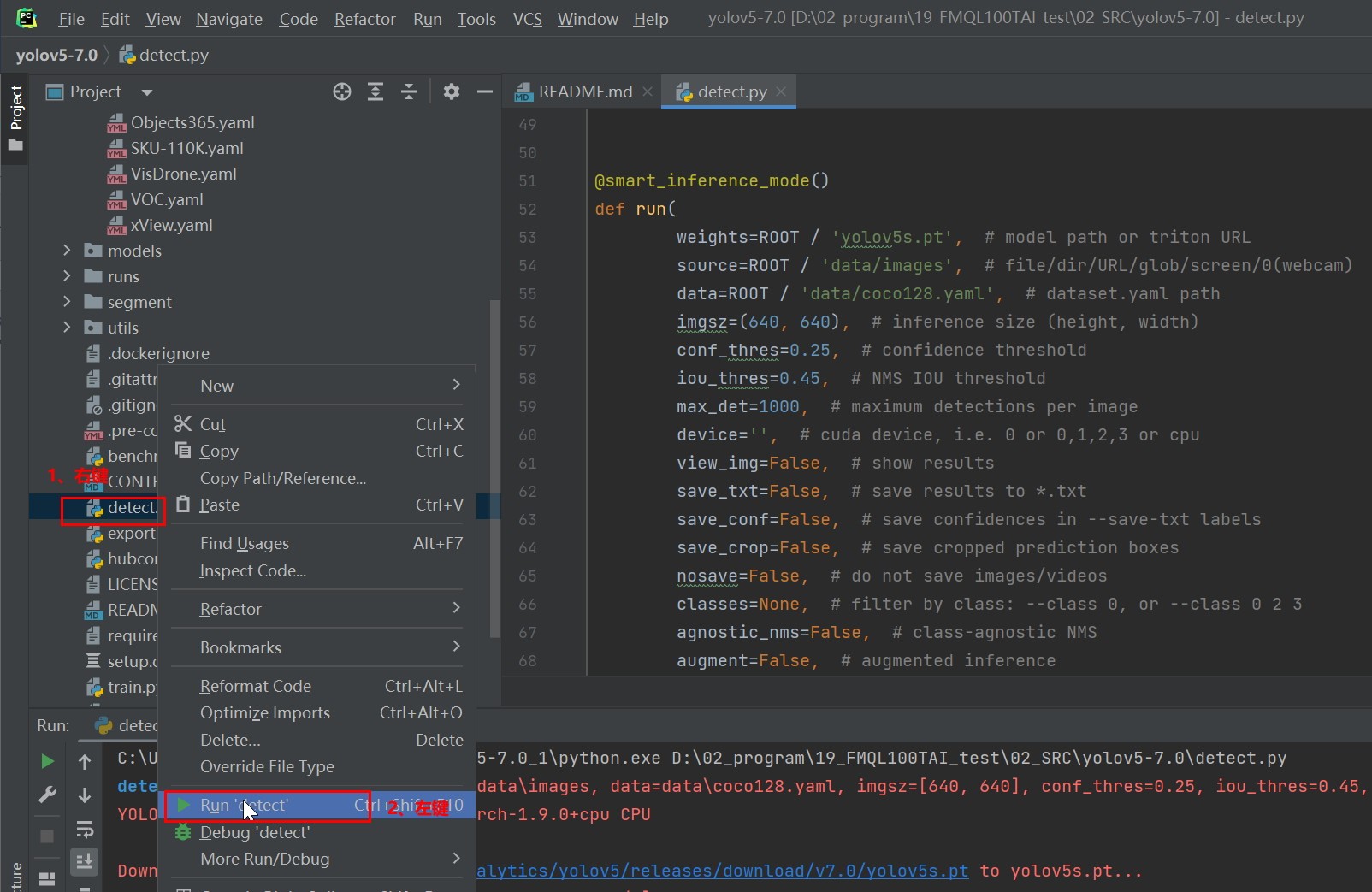Click yolov5-7.0 breadcrumb in navigation bar
The image size is (1372, 892).
tap(56, 55)
